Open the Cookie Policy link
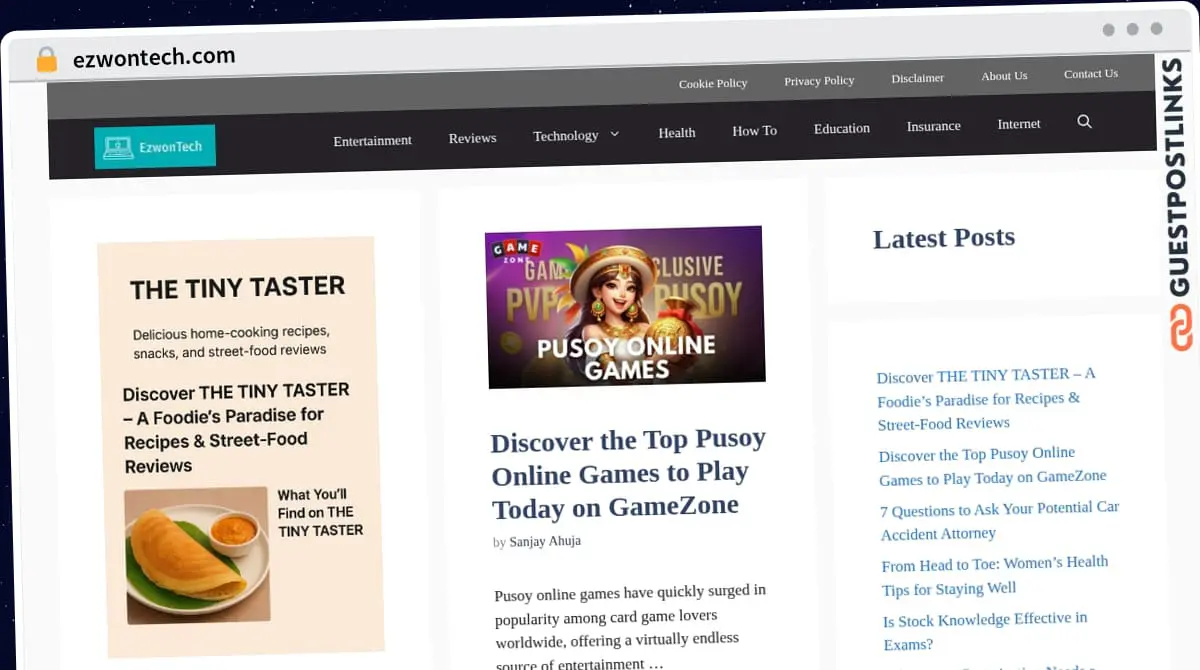The width and height of the screenshot is (1200, 670). coord(712,83)
